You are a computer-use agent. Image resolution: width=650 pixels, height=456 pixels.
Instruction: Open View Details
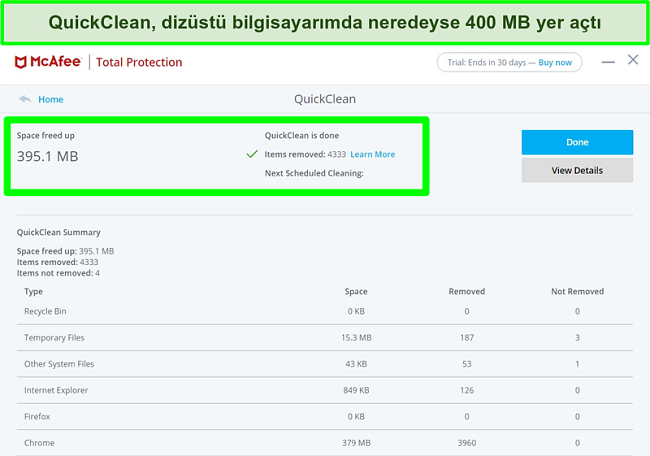[x=577, y=170]
